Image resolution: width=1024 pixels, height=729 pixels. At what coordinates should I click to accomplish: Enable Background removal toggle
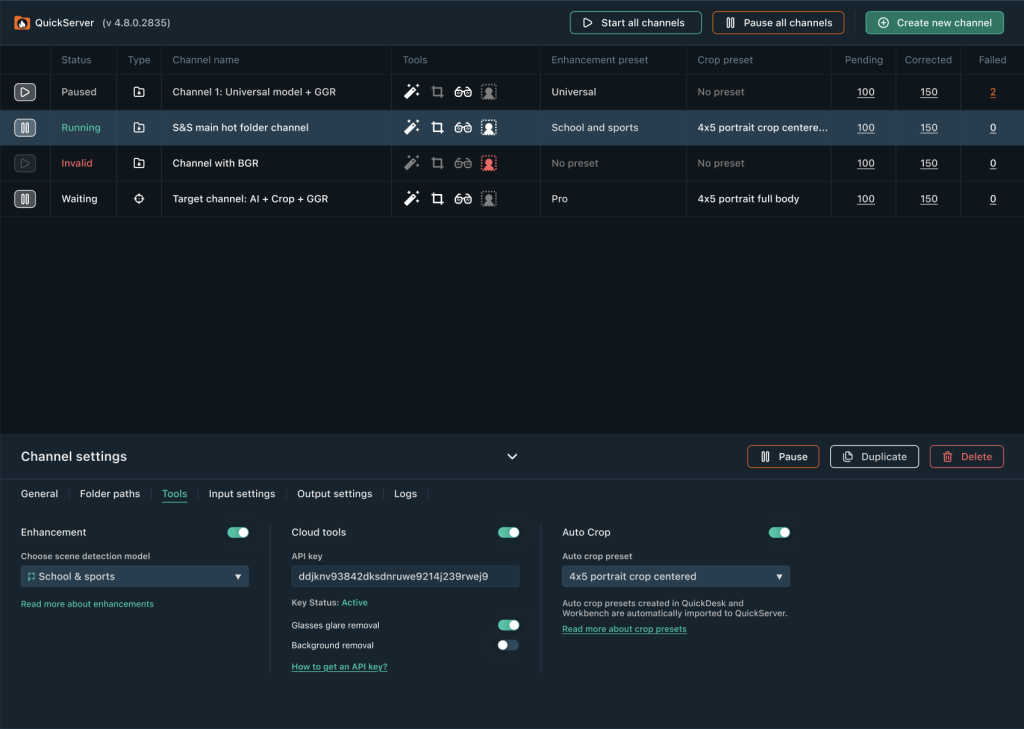tap(508, 645)
